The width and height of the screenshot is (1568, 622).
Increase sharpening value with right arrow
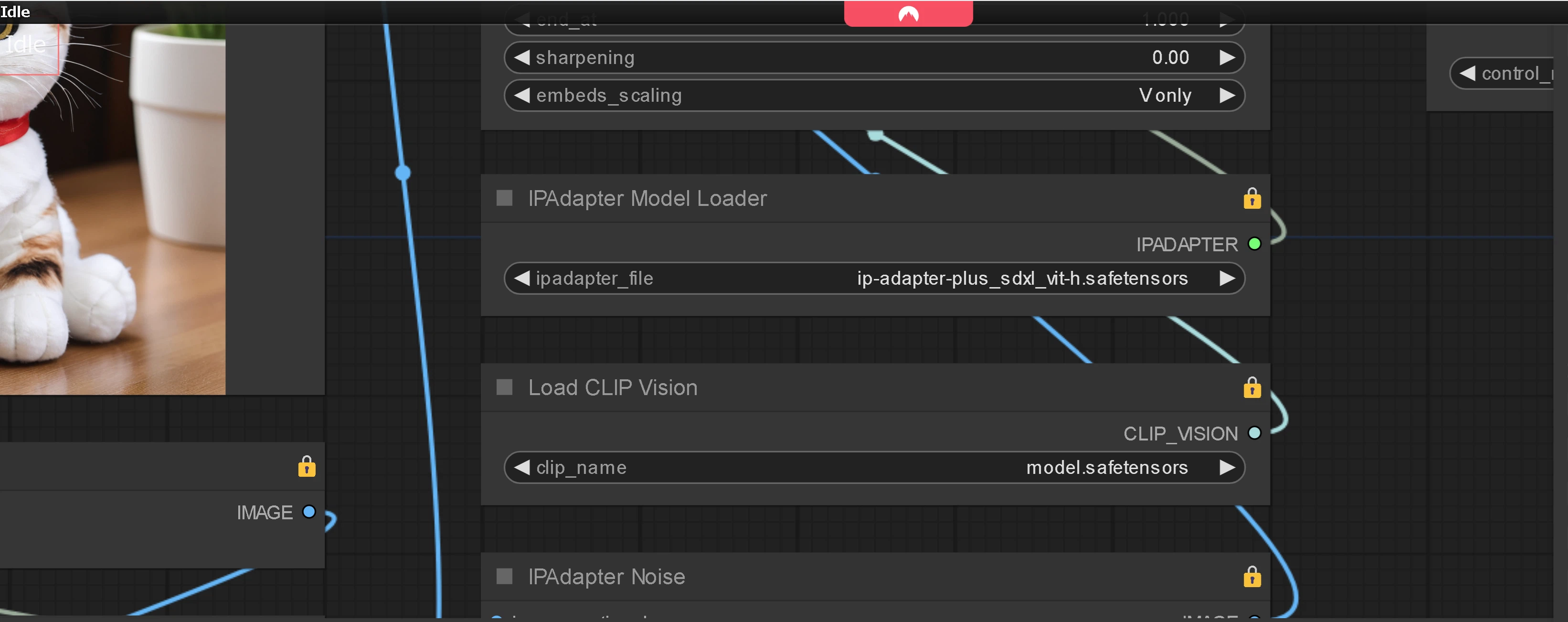click(x=1227, y=58)
